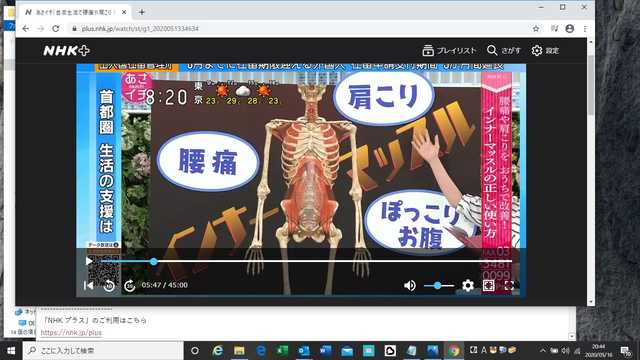The height and width of the screenshot is (360, 640).
Task: Open the https://nhk.jp/plus link
Action: [x=71, y=333]
